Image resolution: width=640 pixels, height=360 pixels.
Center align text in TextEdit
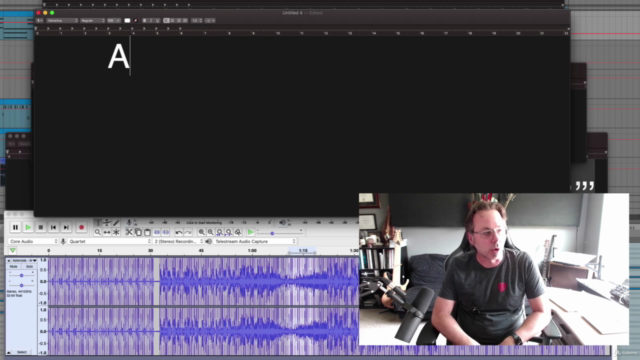point(172,20)
